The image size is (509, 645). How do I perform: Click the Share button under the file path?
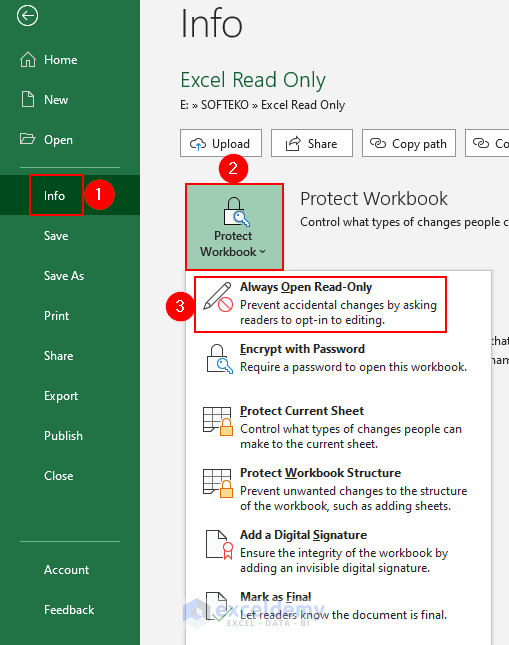point(312,143)
